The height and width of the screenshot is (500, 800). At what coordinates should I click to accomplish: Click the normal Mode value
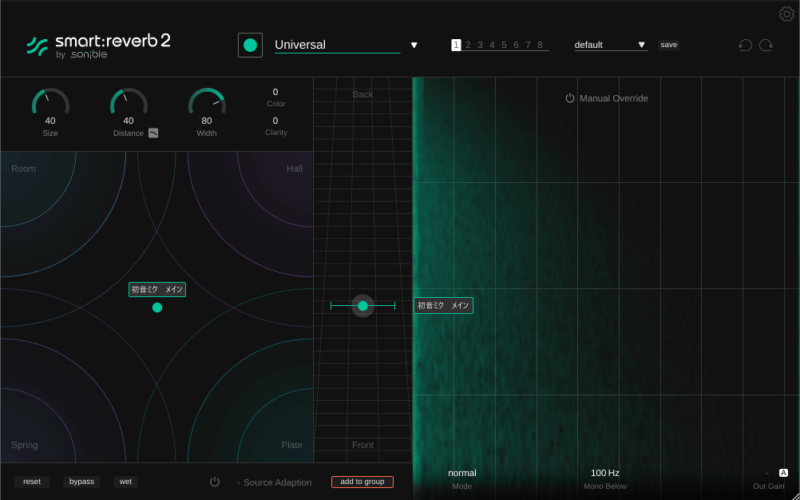click(462, 473)
